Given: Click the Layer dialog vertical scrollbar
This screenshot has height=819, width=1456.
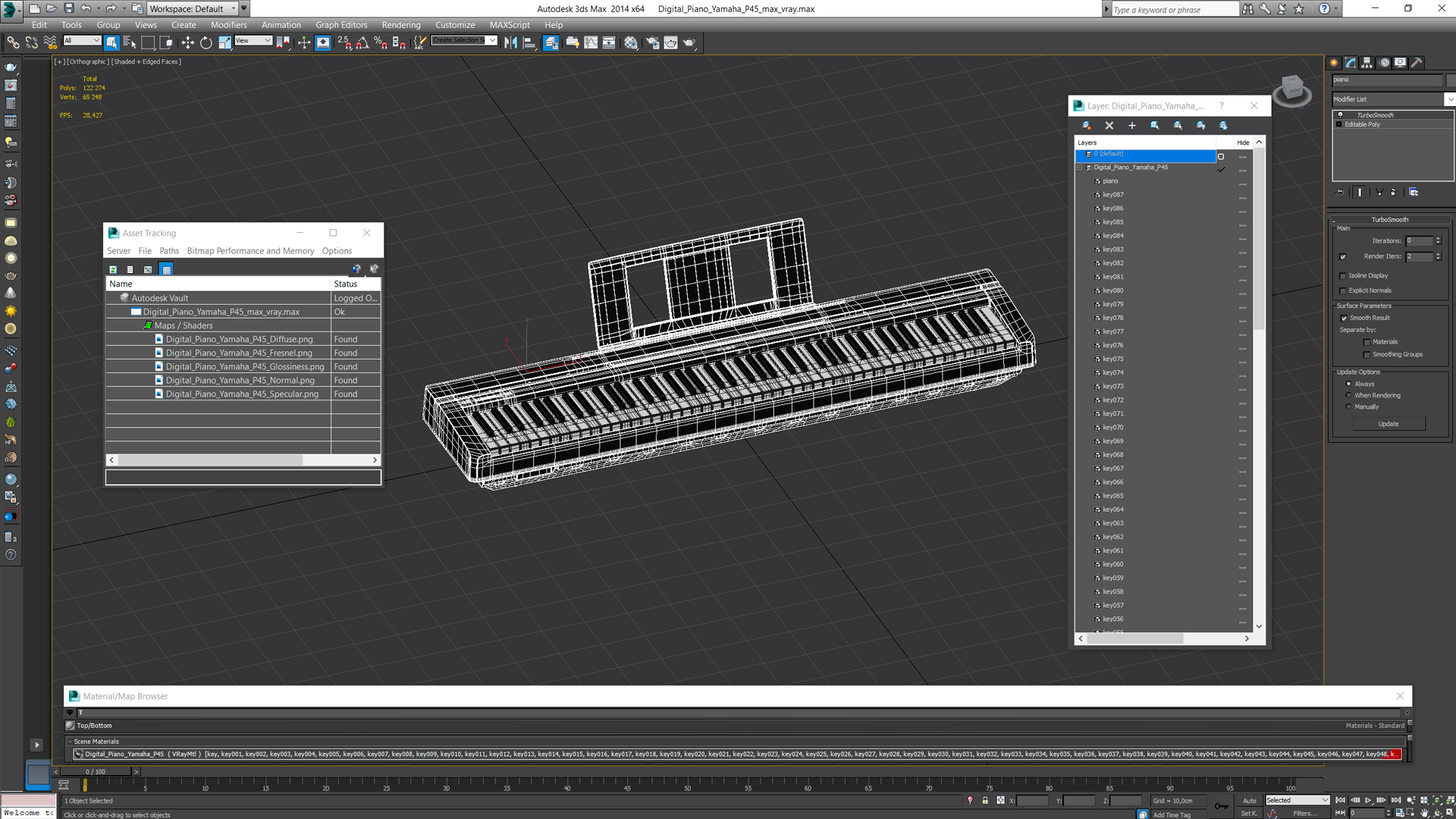Looking at the screenshot, I should click(x=1259, y=240).
